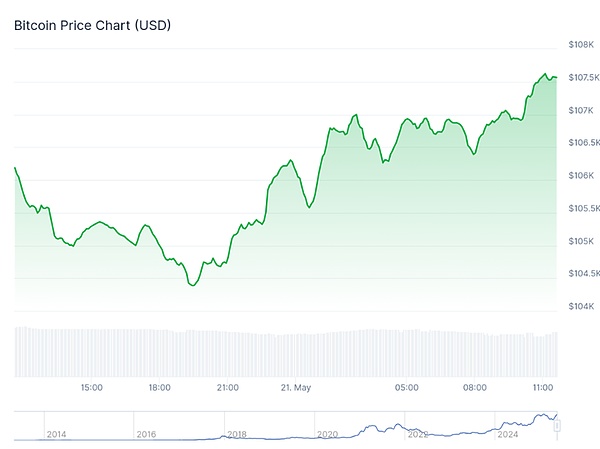Screen dimensions: 600x449
Task: Click the 08:00 time axis label
Action: (474, 387)
